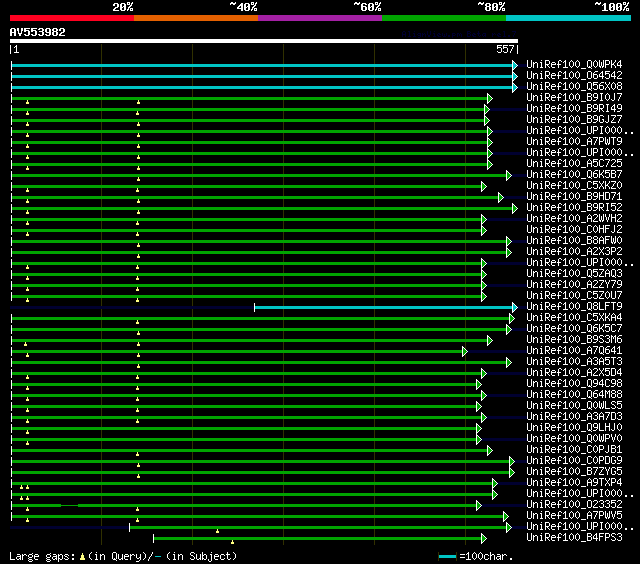
Task: Click the AV553982 query name label
Action: [38, 32]
